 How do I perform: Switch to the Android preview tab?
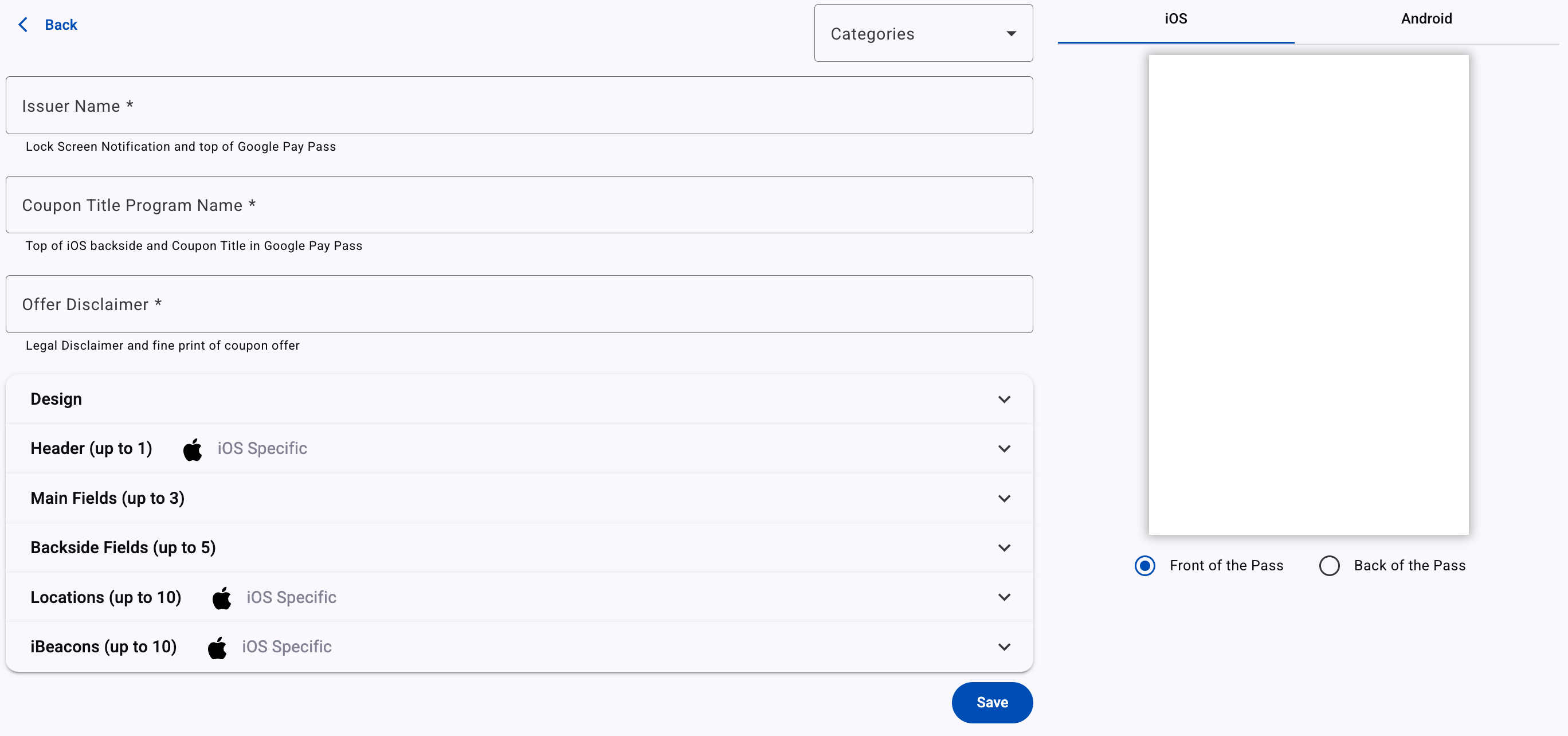1425,19
